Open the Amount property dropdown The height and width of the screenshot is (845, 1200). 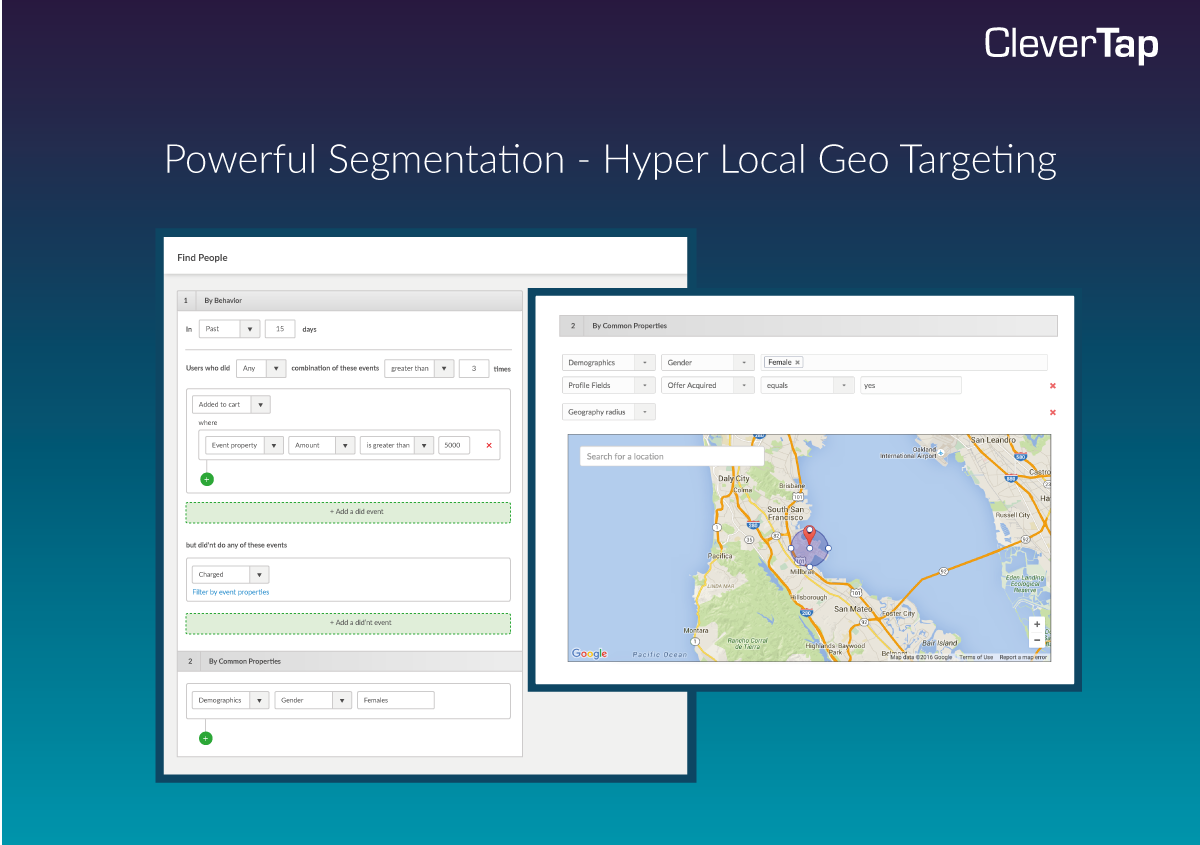pyautogui.click(x=322, y=445)
